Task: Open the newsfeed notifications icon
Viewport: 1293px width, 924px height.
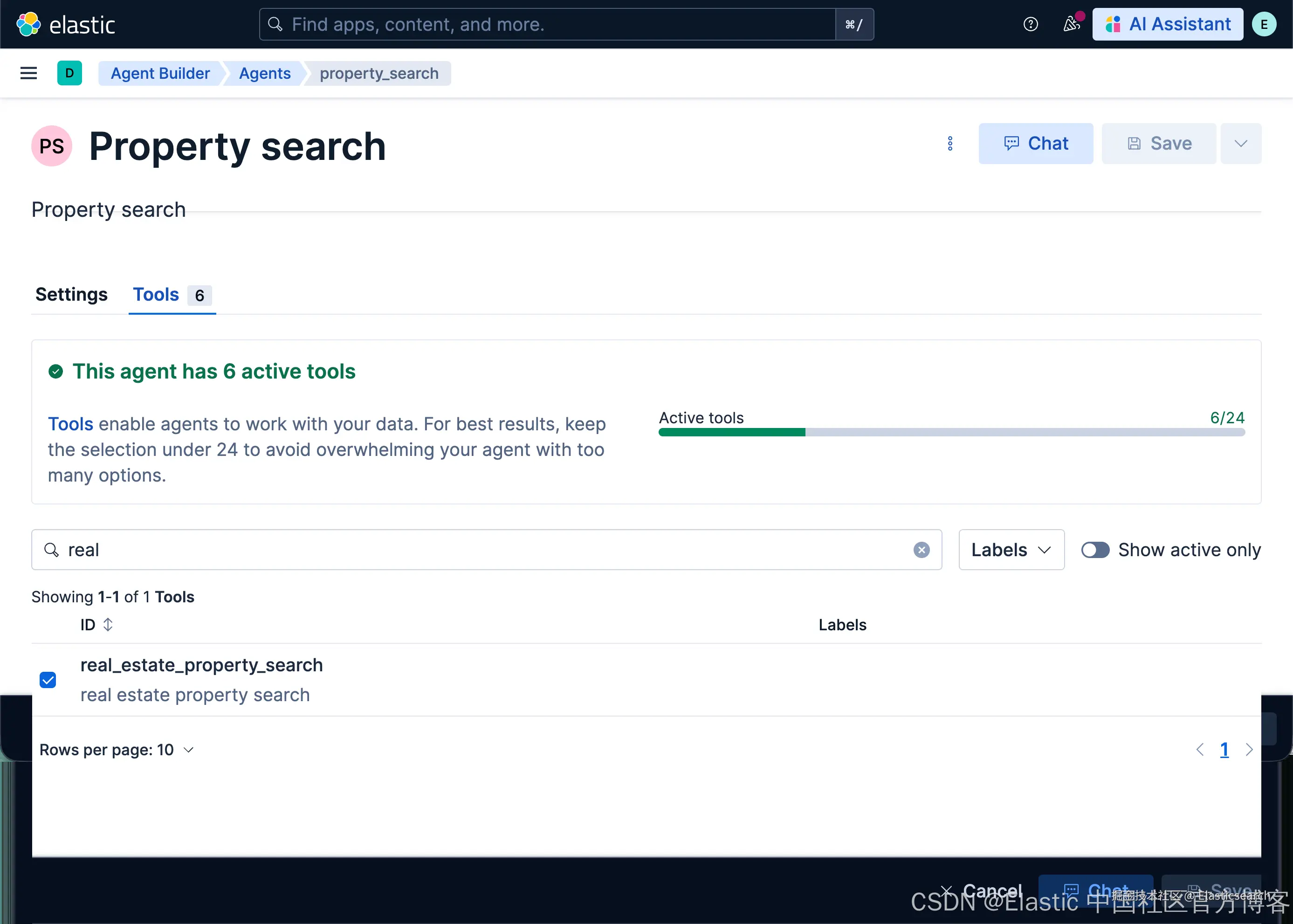Action: tap(1071, 24)
